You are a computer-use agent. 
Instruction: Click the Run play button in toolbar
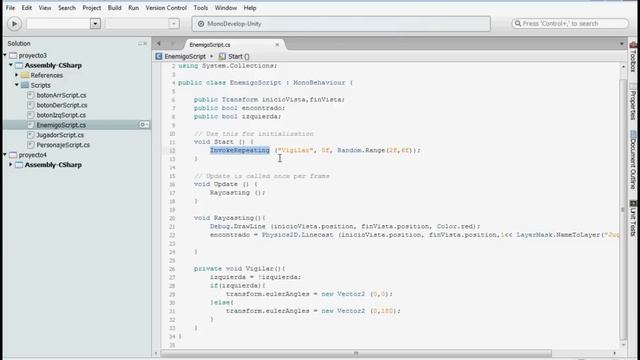14,24
